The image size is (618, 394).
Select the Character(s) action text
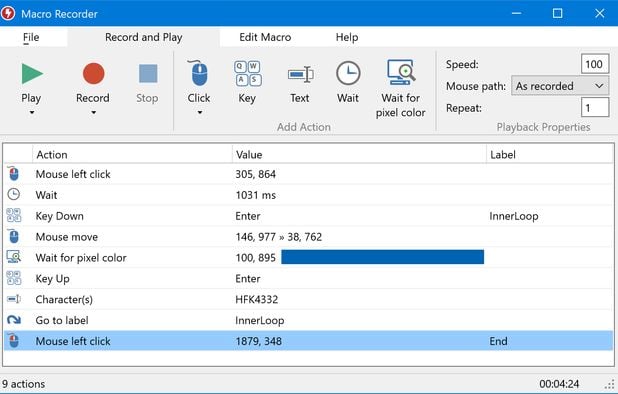64,299
